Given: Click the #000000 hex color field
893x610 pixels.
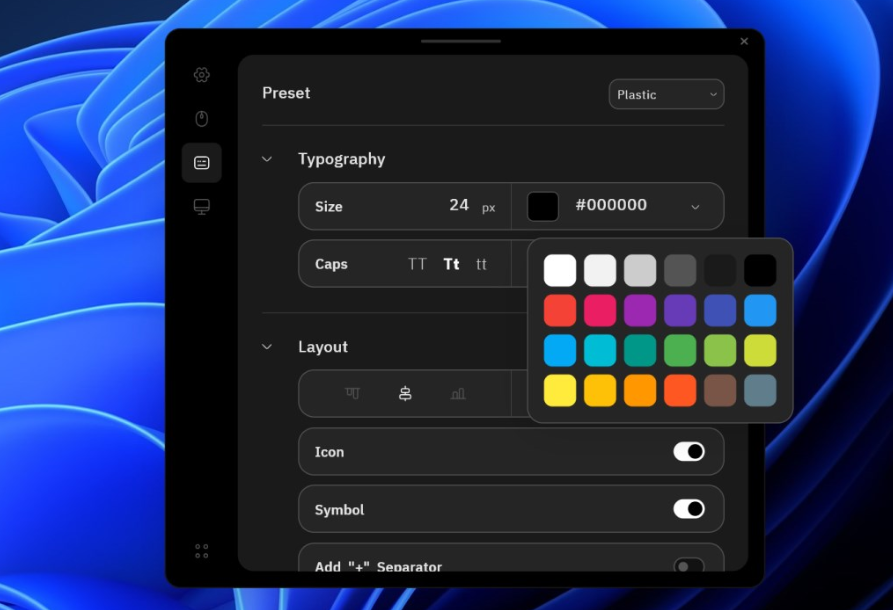Looking at the screenshot, I should pyautogui.click(x=611, y=204).
